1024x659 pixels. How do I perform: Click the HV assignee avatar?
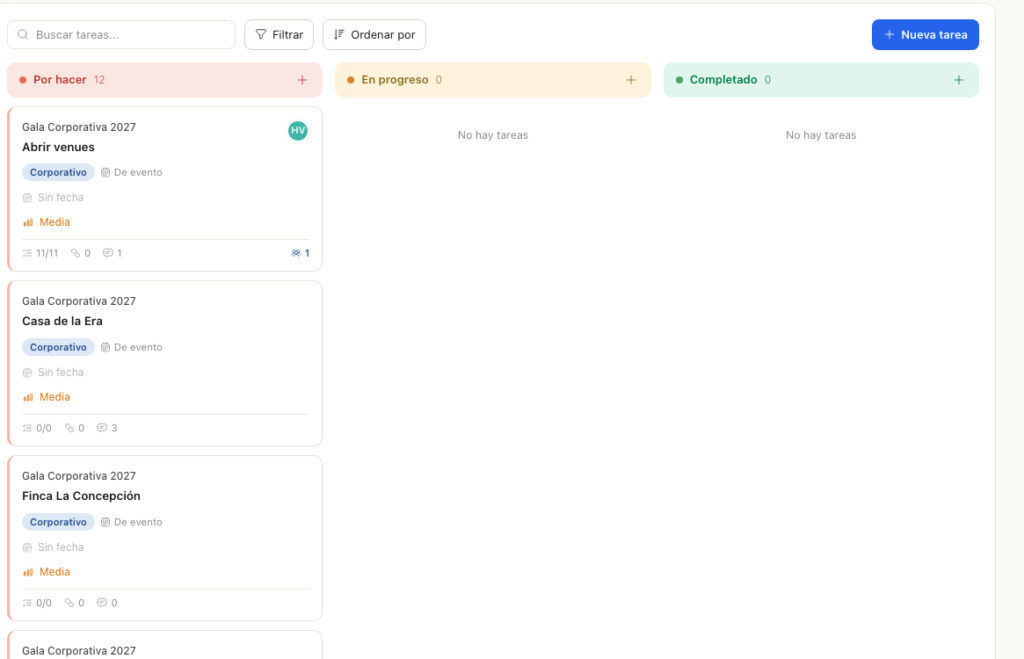[x=298, y=131]
